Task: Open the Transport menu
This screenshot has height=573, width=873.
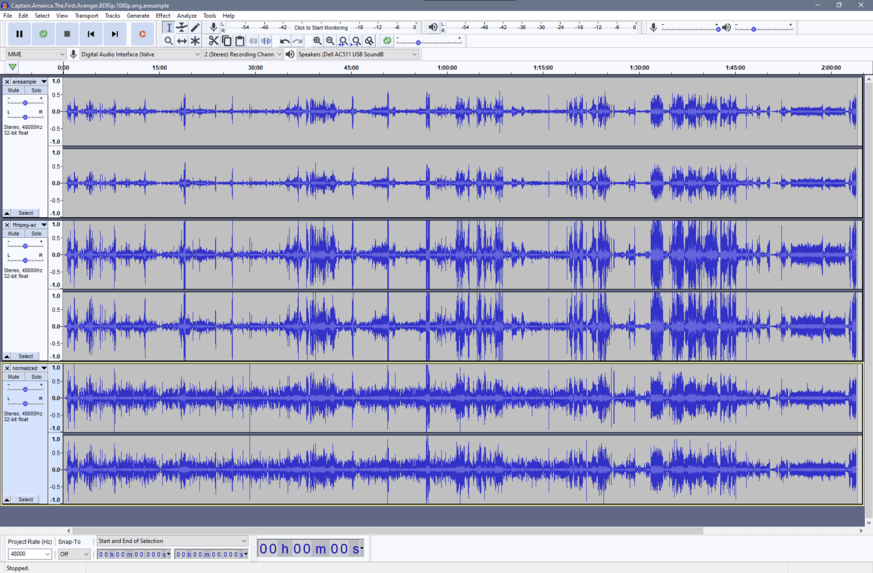Action: (x=86, y=16)
